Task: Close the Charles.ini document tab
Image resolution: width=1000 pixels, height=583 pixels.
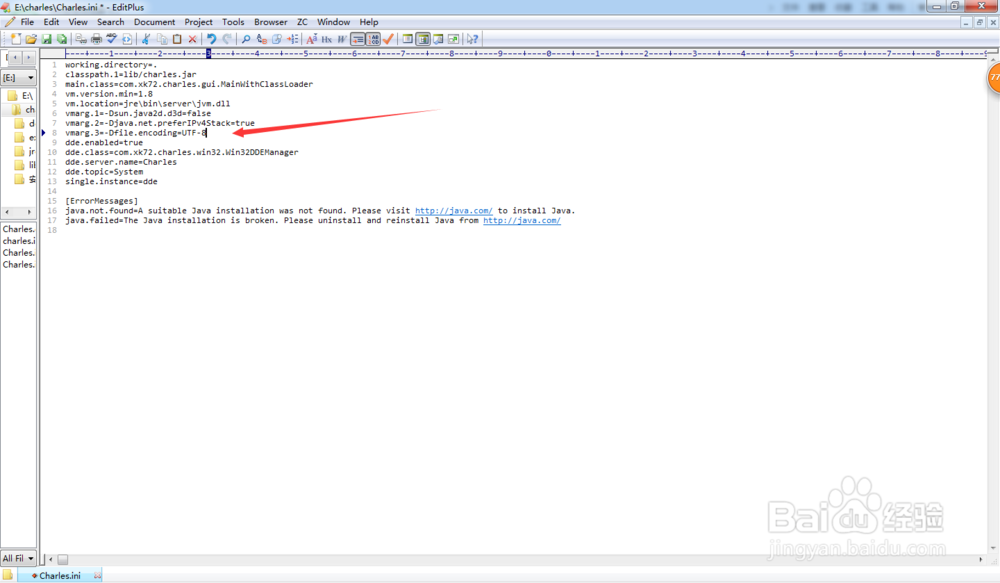Action: (x=98, y=575)
